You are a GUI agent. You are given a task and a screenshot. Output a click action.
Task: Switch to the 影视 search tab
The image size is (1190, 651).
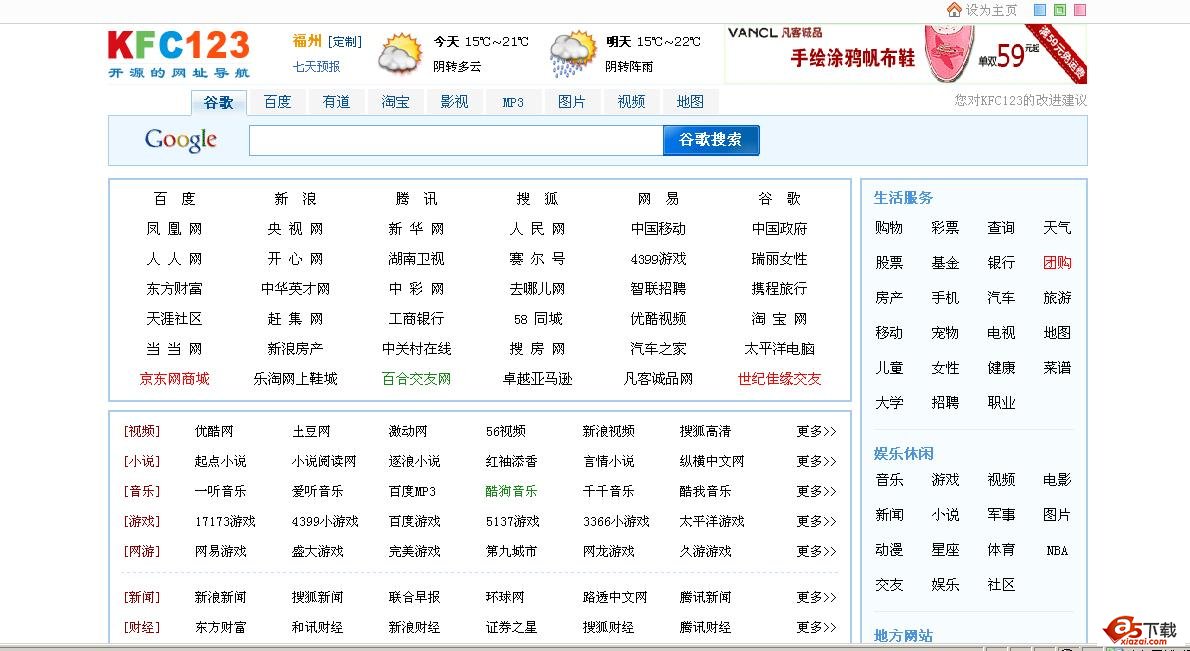coord(454,102)
